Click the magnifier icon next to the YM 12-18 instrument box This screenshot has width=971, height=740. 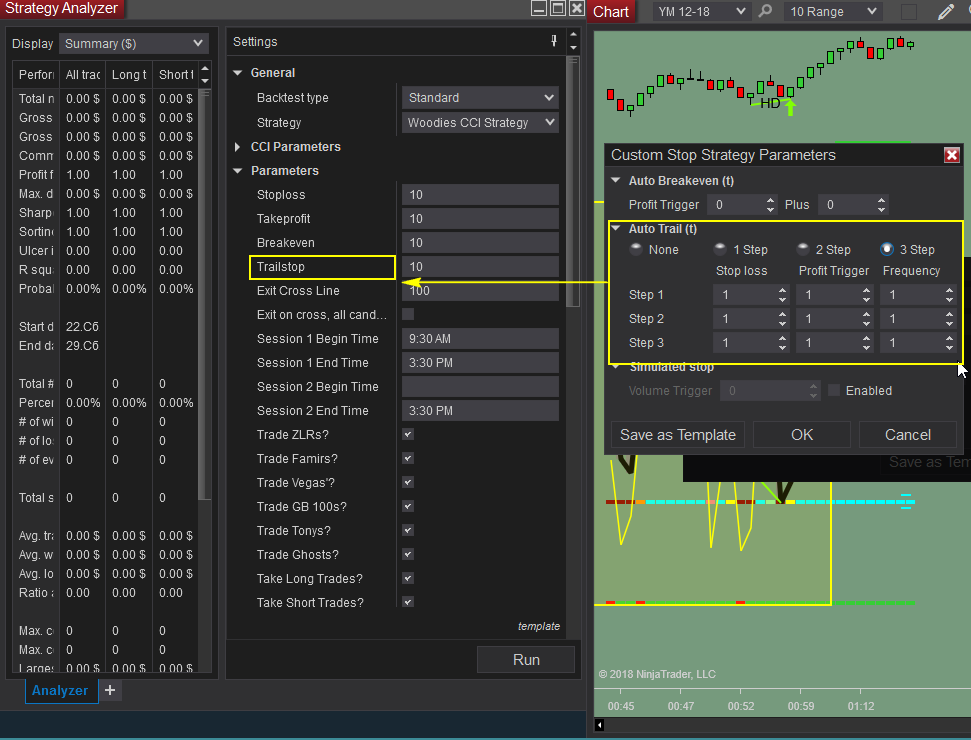pos(765,11)
